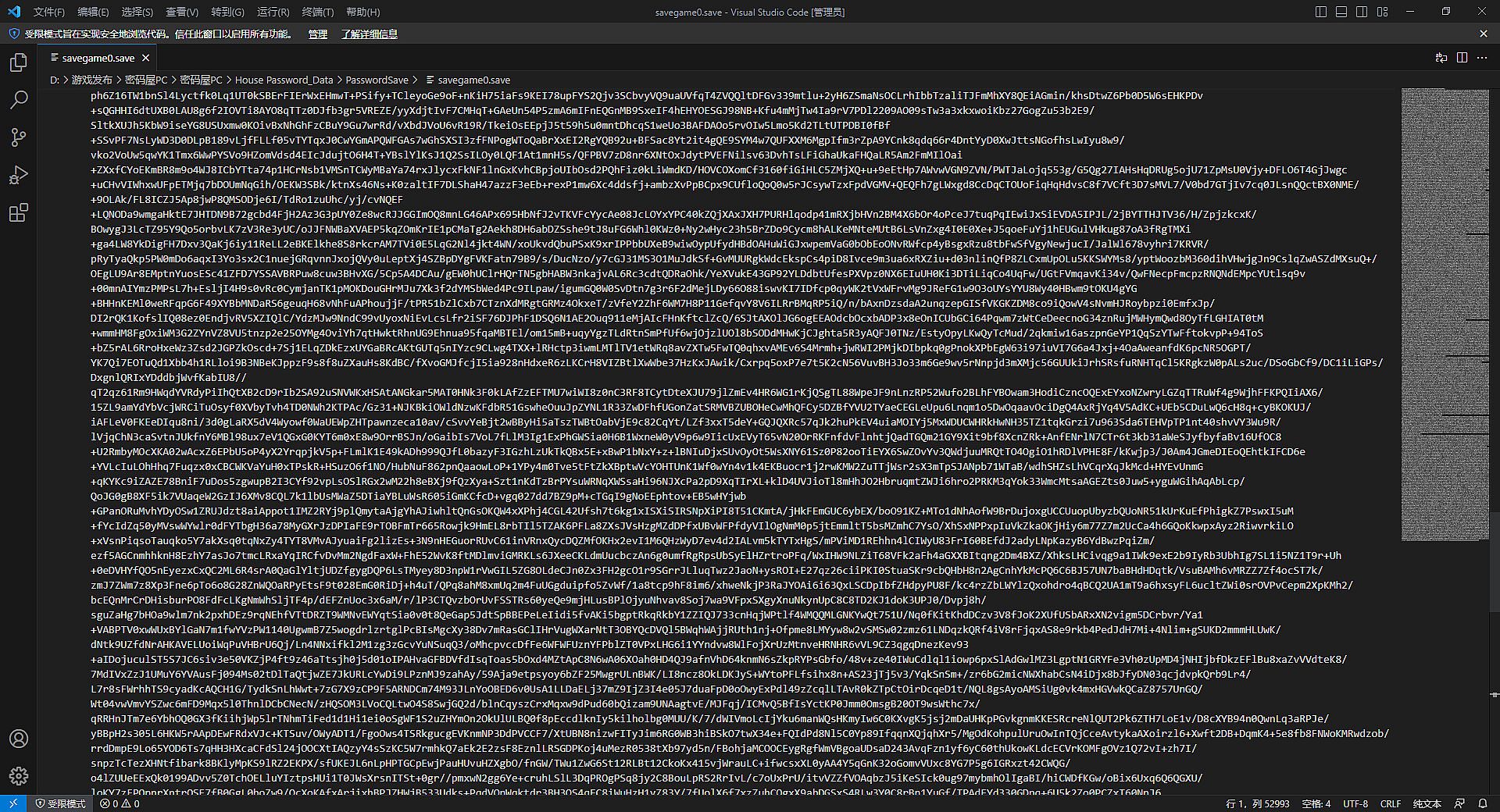Open the Accounts icon in activity bar
This screenshot has height=812, width=1500.
click(x=19, y=739)
